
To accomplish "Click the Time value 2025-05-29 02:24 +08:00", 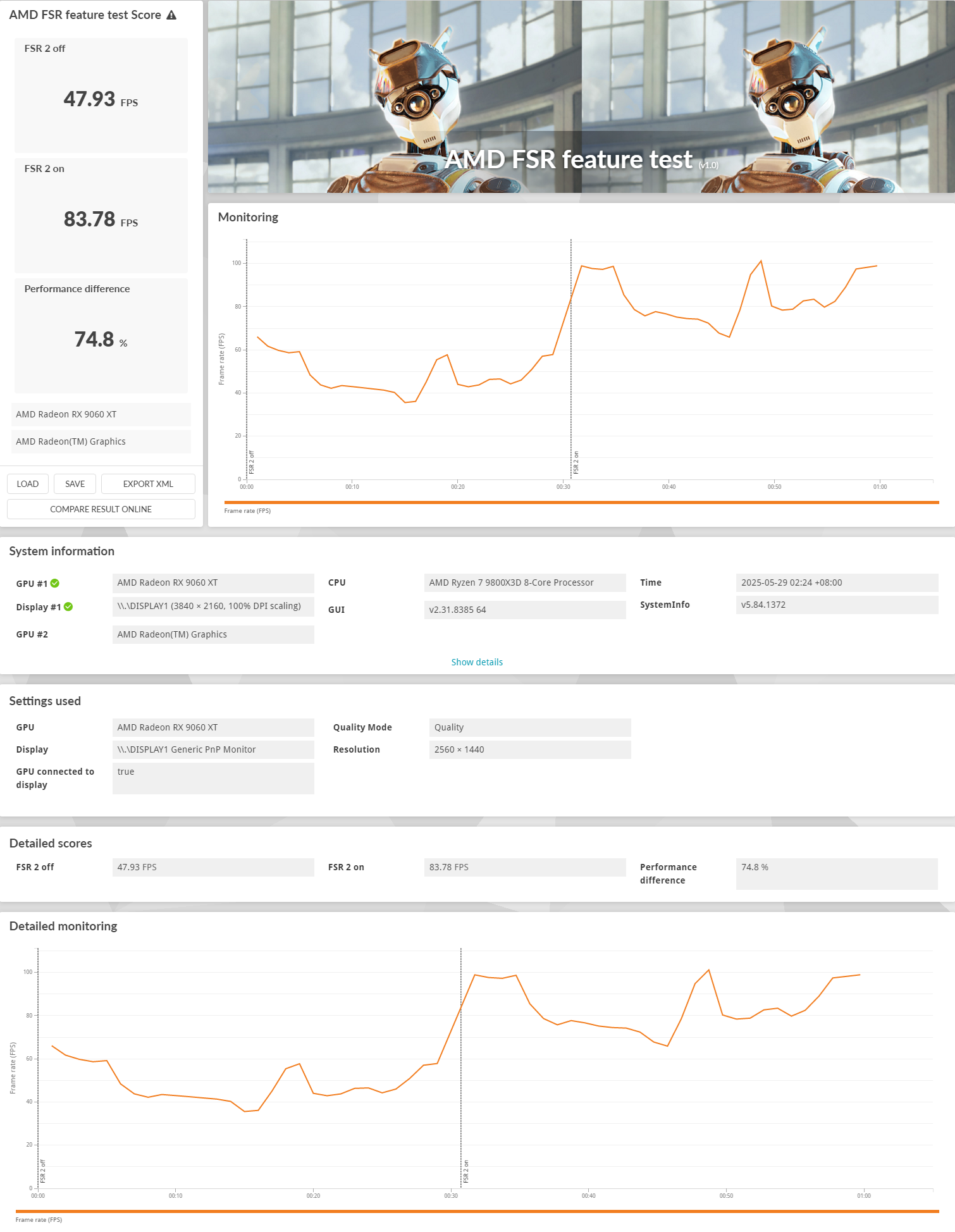I will click(837, 582).
